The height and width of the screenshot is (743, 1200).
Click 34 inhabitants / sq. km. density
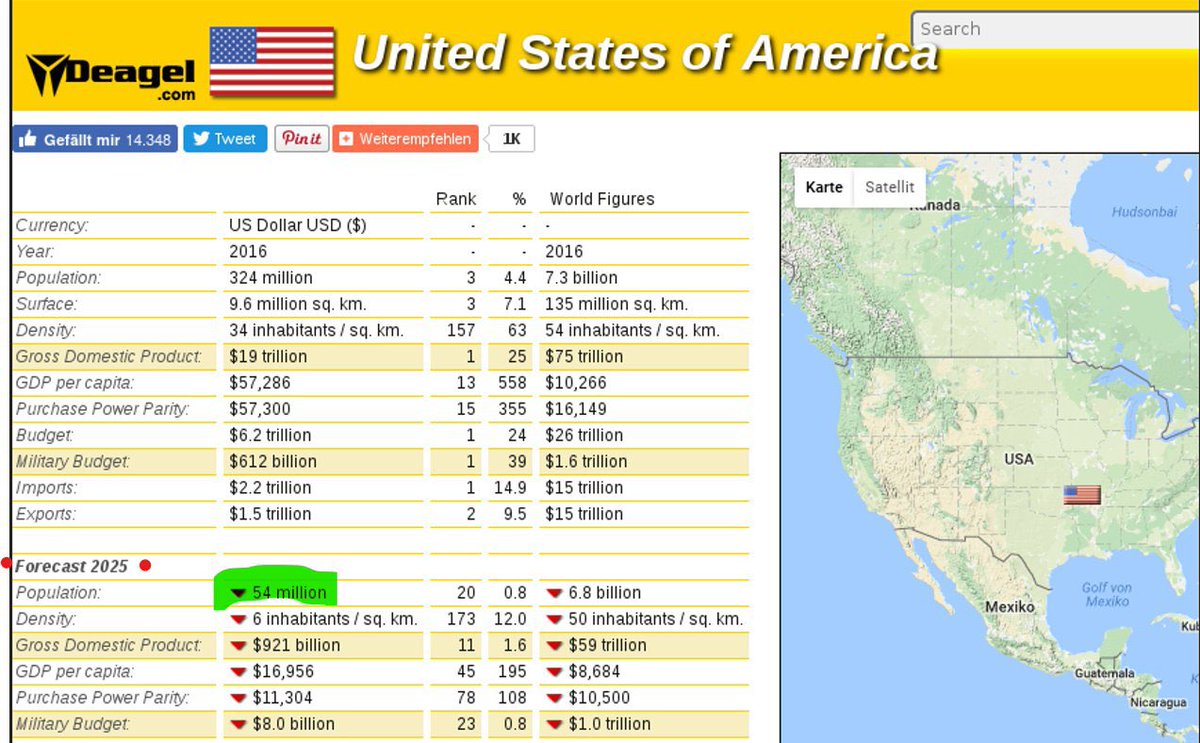(315, 330)
